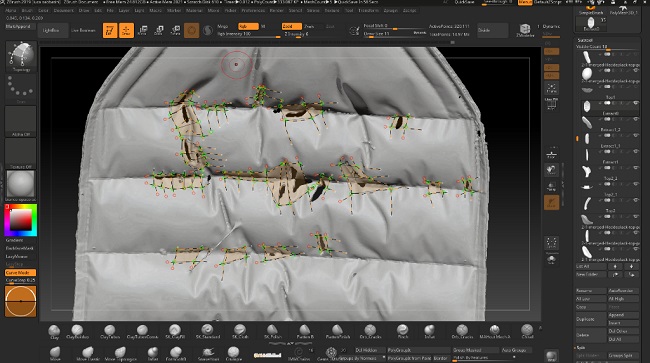Toggle Curve Mode button
The image size is (650, 363).
pyautogui.click(x=20, y=273)
